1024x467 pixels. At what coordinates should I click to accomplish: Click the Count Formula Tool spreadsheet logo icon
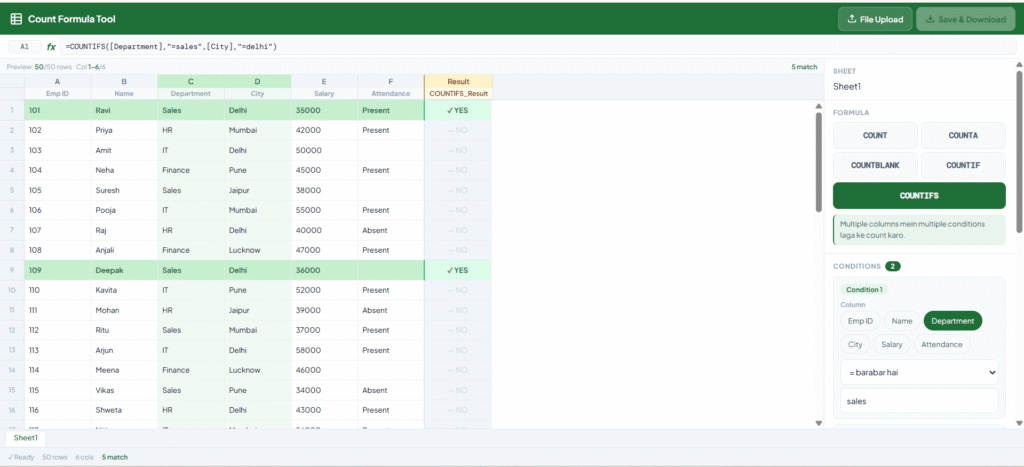coord(16,20)
